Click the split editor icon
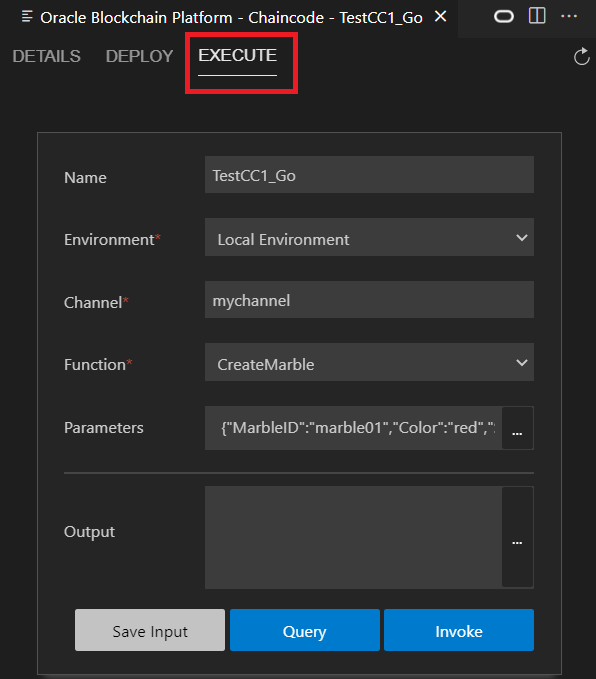The height and width of the screenshot is (679, 596). point(537,16)
